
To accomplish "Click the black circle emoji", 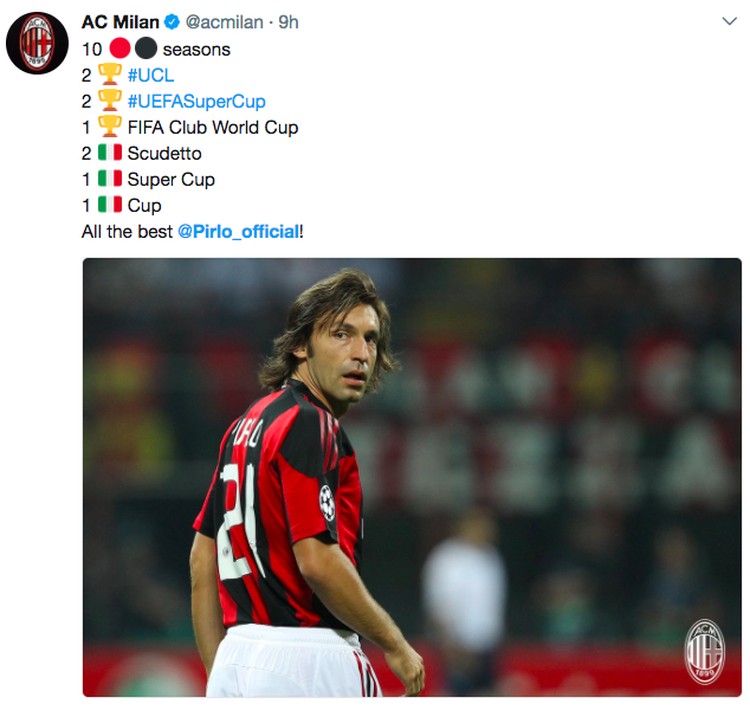I will (146, 49).
